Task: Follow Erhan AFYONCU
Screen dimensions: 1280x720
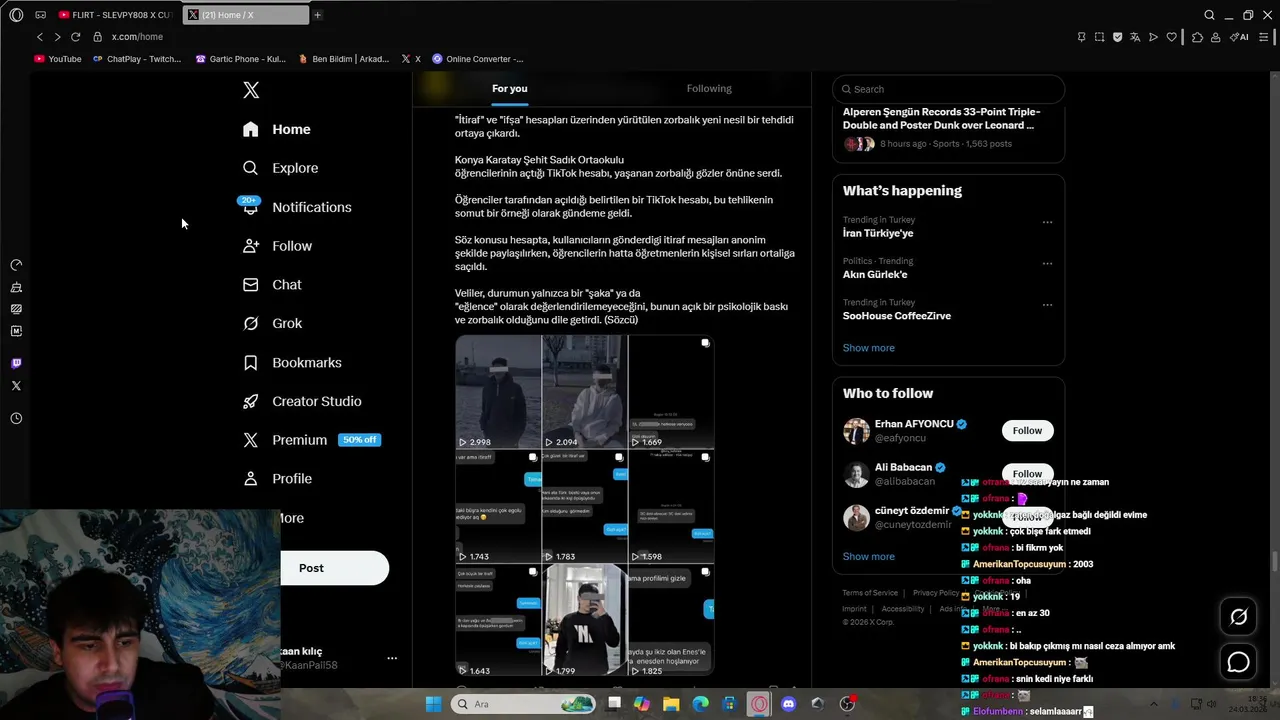Action: tap(1027, 430)
